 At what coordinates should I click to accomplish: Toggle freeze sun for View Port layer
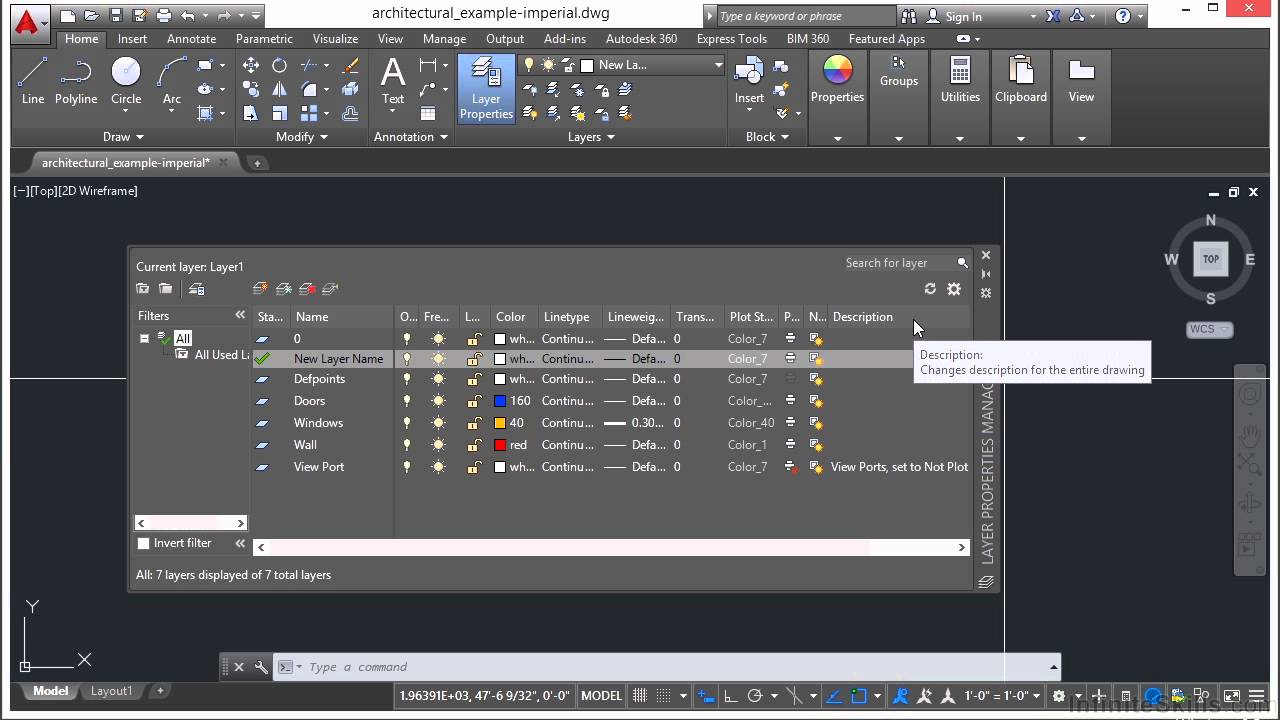point(438,467)
